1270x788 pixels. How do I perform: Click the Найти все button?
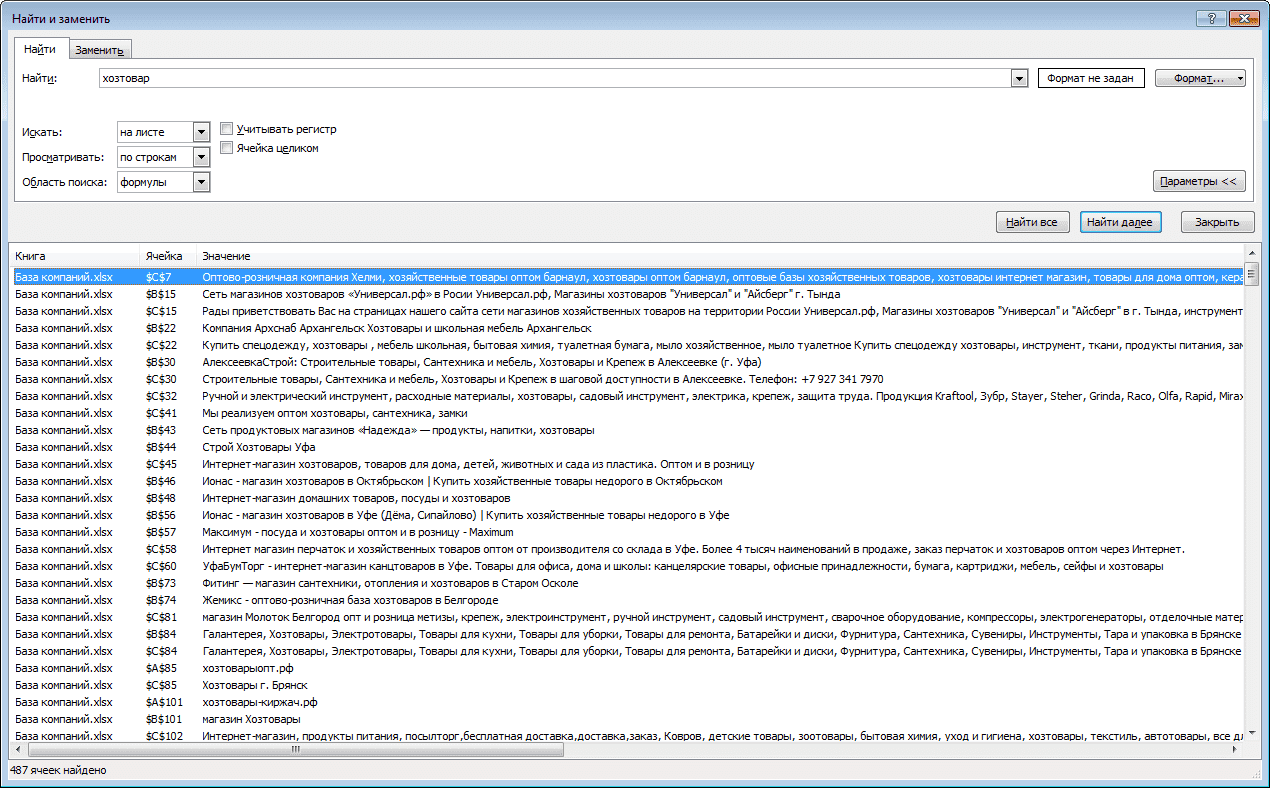point(1033,222)
